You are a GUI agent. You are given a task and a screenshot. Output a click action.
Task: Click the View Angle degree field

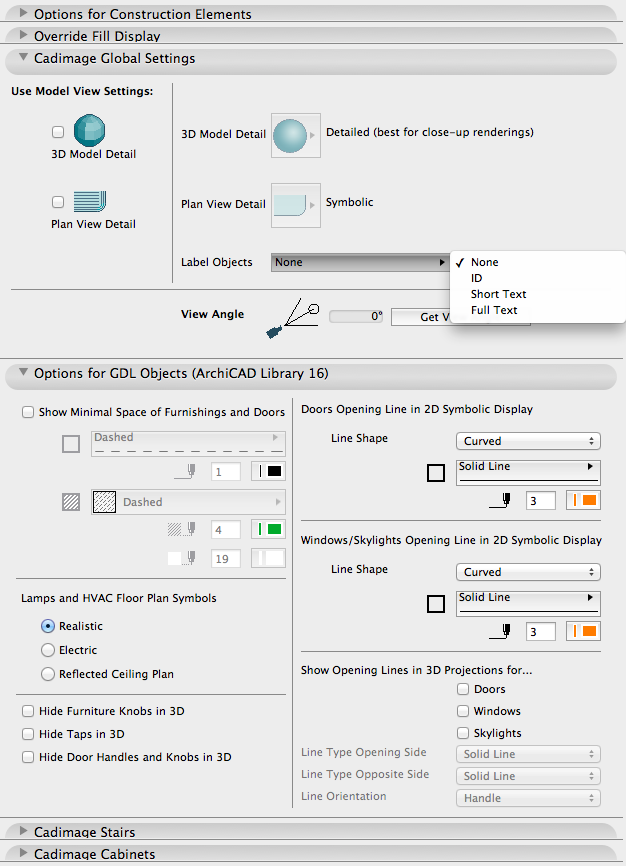(x=356, y=316)
